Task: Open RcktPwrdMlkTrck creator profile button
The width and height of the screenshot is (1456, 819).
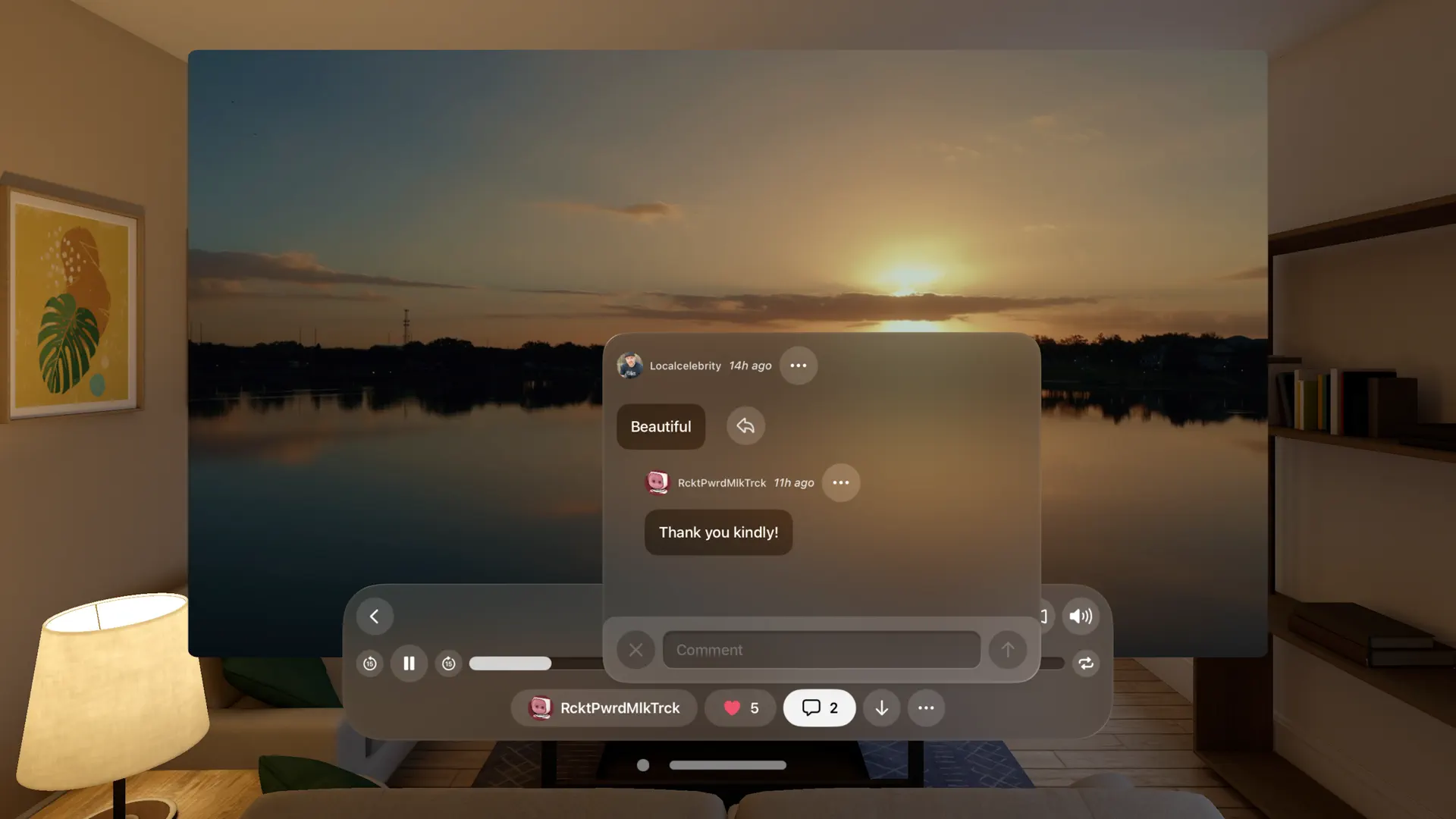Action: point(604,708)
